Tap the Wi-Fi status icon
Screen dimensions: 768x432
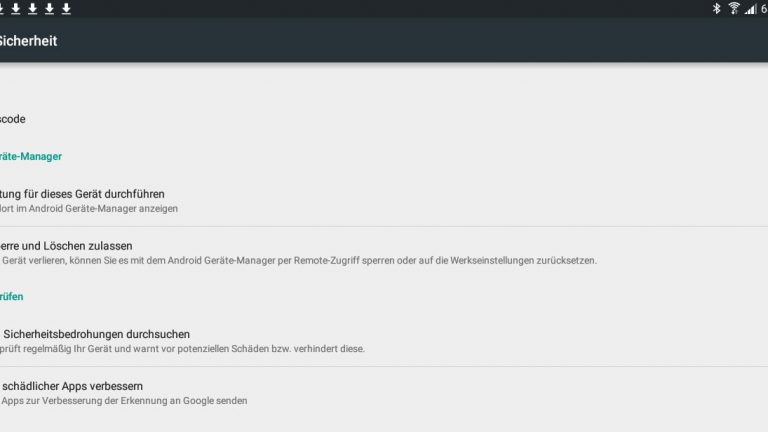(734, 9)
